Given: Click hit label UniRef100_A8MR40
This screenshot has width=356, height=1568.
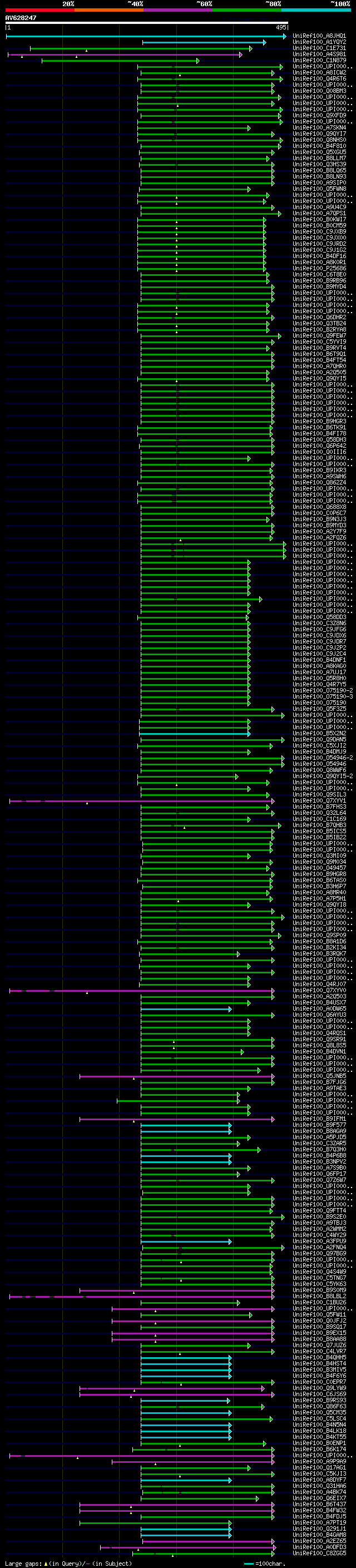Looking at the screenshot, I should (319, 892).
